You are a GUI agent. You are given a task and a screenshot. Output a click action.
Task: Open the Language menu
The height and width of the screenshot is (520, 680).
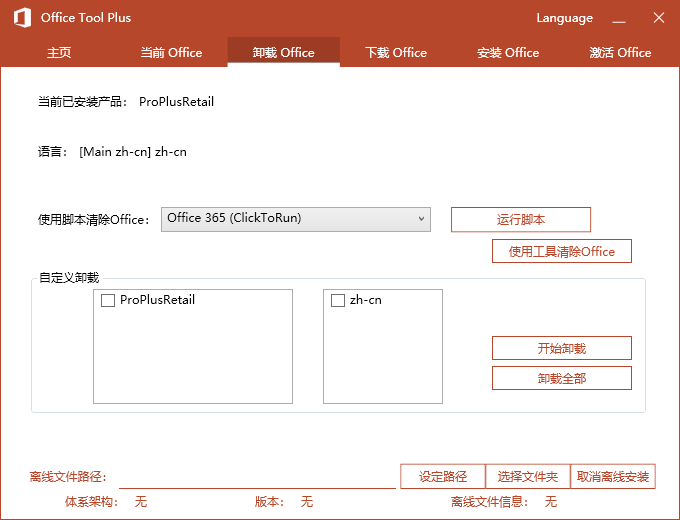click(x=564, y=18)
